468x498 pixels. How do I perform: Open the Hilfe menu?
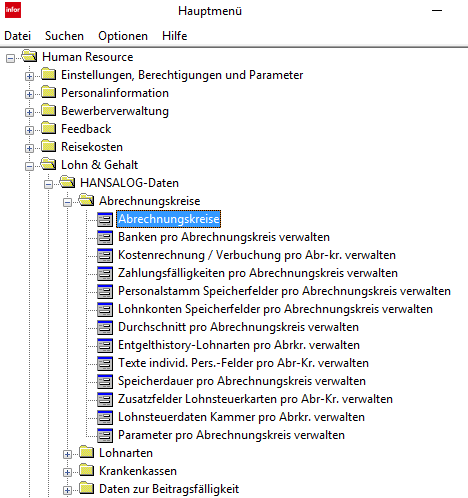click(175, 36)
